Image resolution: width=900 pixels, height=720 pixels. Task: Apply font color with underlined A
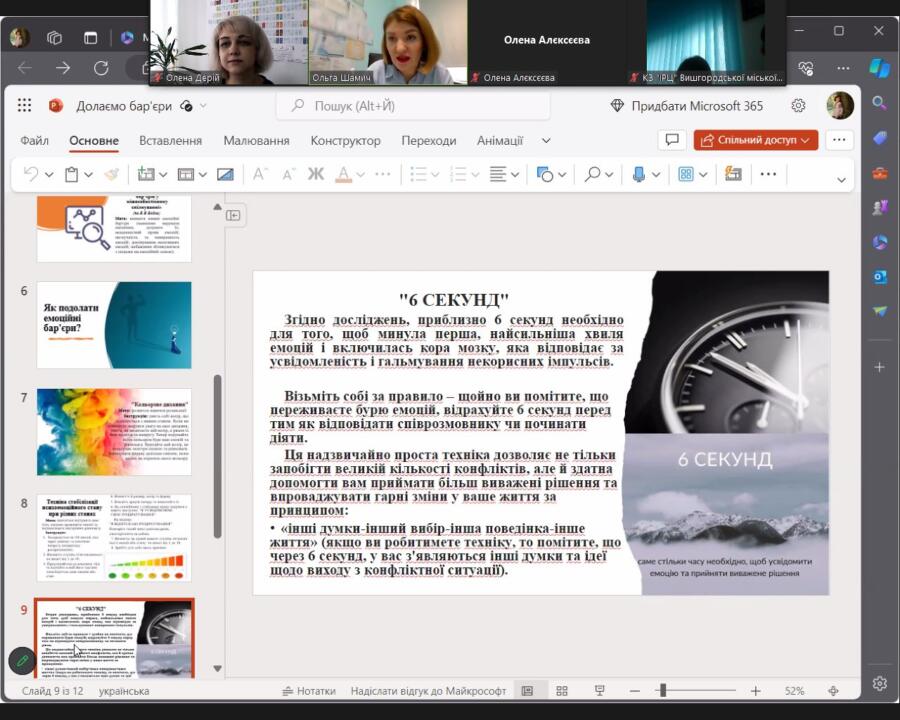click(x=343, y=174)
